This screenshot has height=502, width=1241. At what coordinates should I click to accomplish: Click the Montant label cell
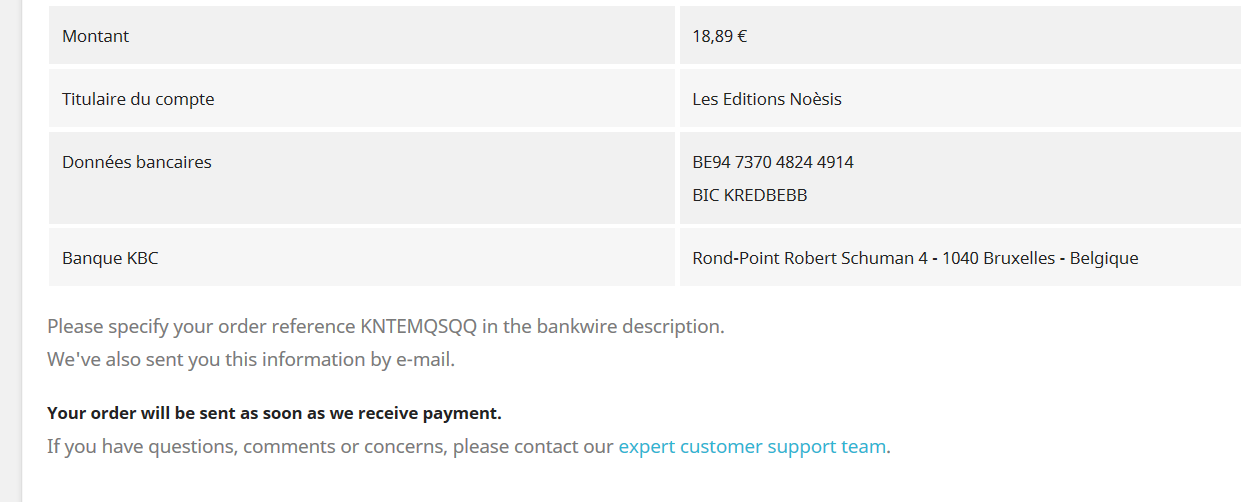pyautogui.click(x=362, y=36)
